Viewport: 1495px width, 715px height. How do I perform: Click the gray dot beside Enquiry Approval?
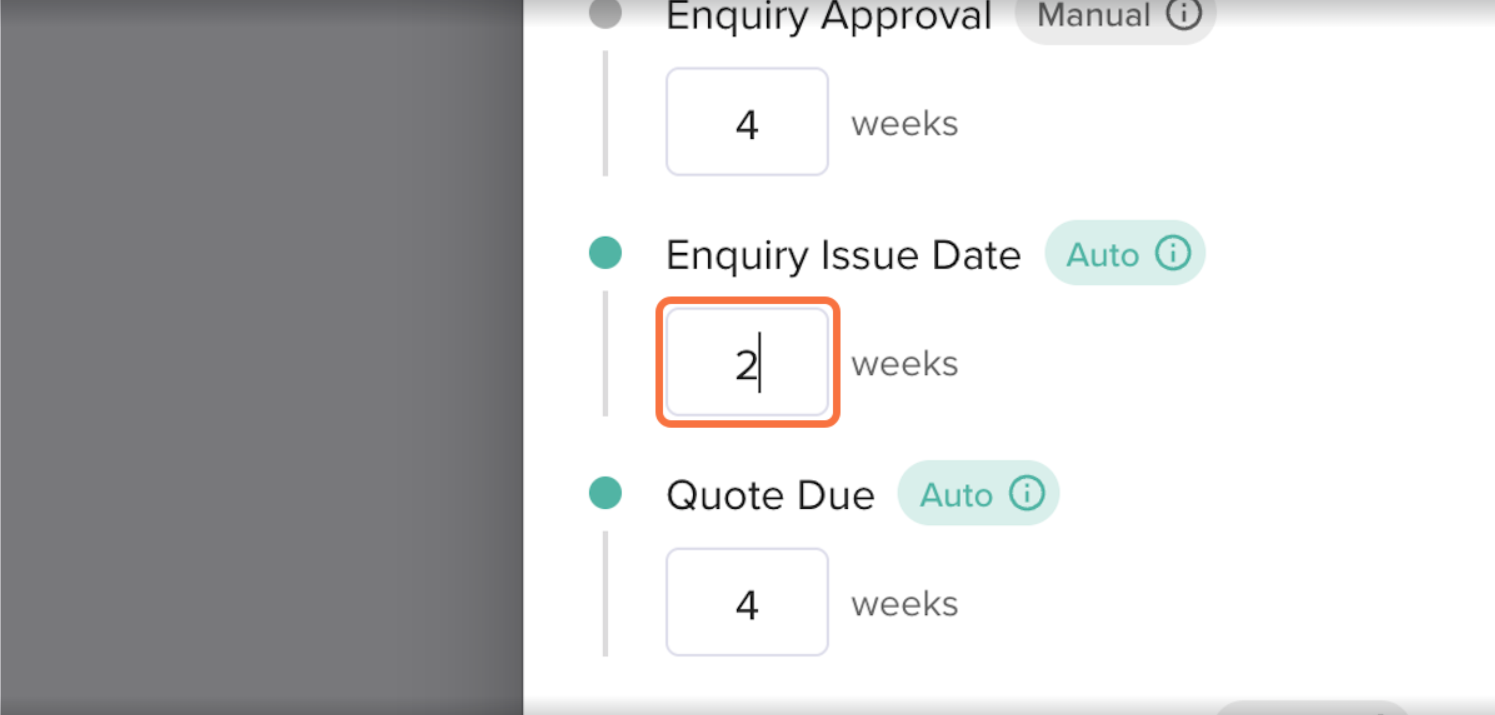[x=605, y=14]
